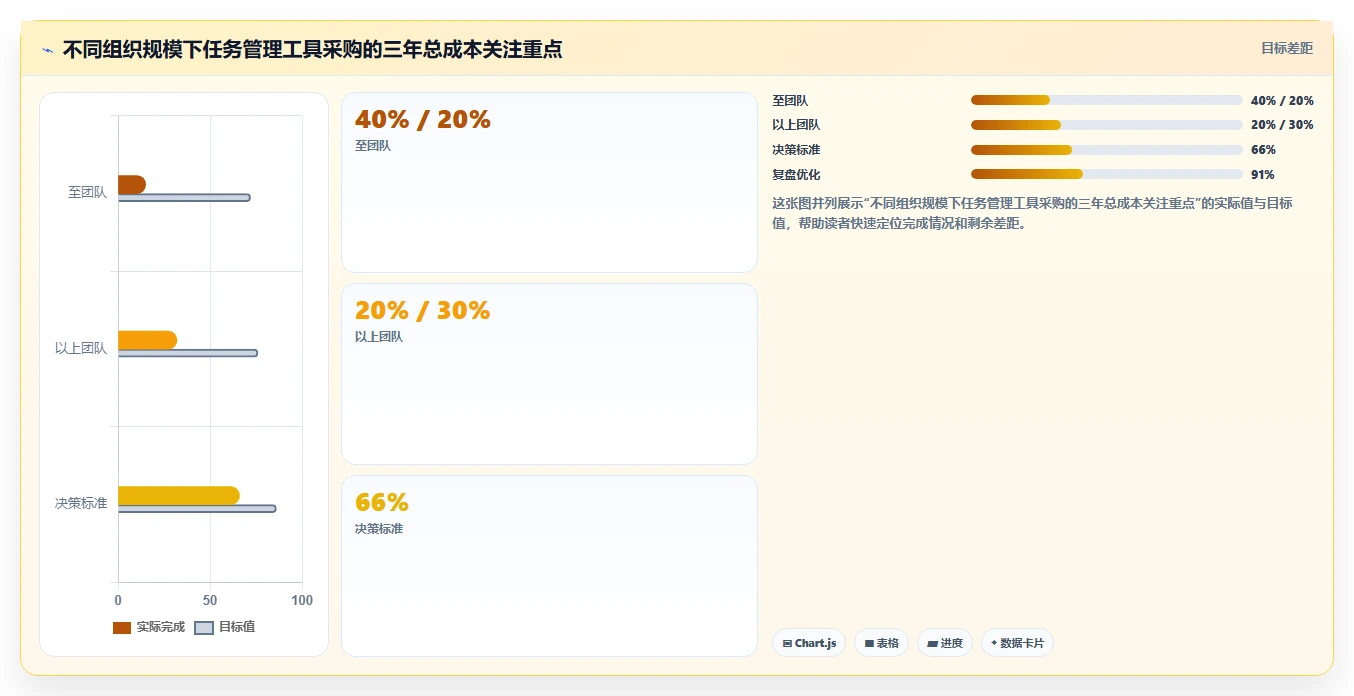
Task: Click the 100 tick label on the chart axis
Action: click(x=302, y=600)
